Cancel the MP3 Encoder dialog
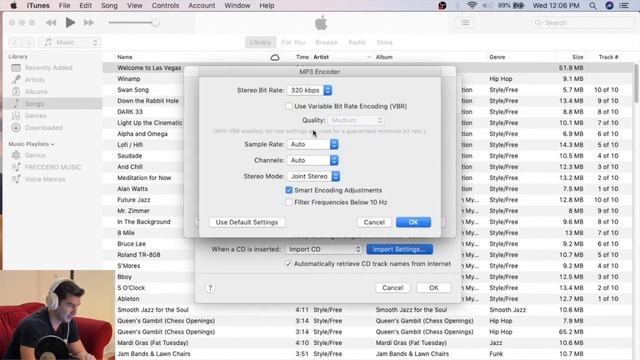 coord(374,222)
